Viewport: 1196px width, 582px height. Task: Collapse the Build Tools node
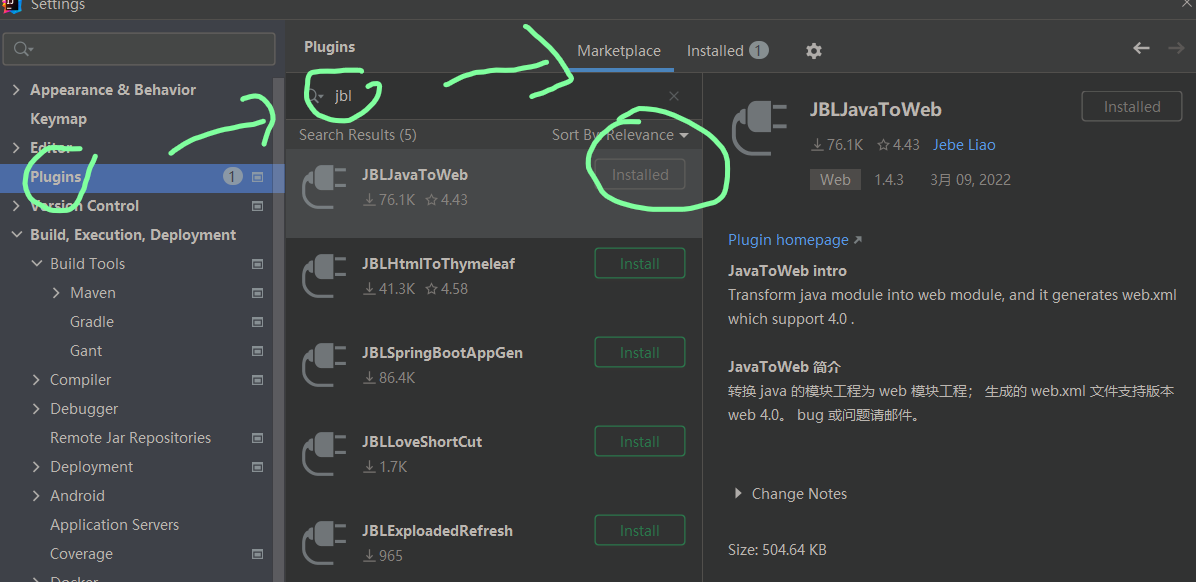36,264
